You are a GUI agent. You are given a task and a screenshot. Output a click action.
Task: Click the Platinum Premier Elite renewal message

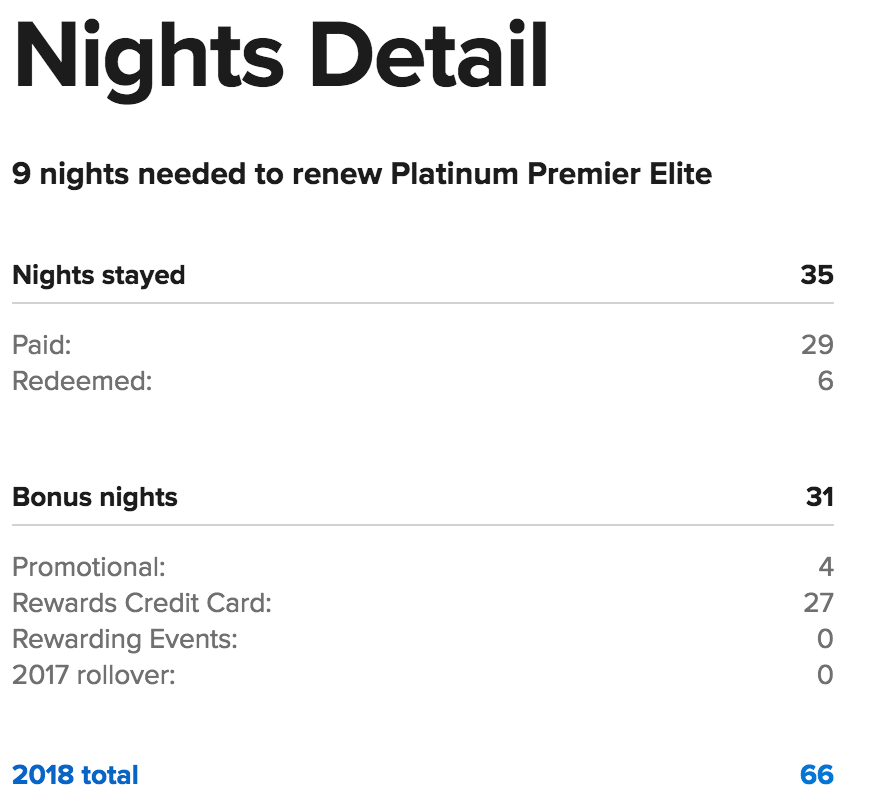pyautogui.click(x=362, y=174)
